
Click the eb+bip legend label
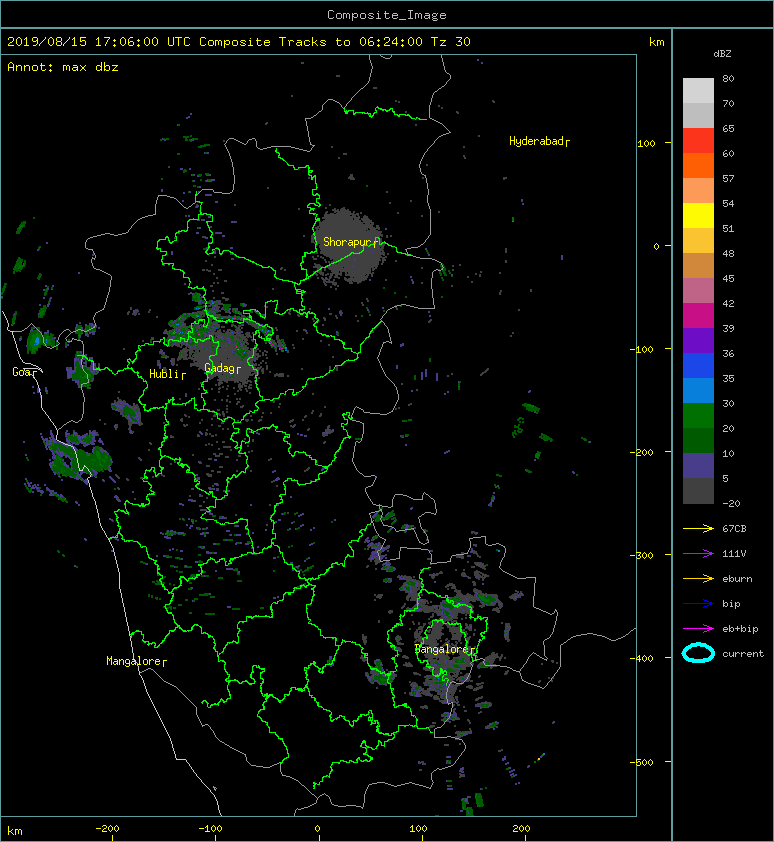pos(740,629)
